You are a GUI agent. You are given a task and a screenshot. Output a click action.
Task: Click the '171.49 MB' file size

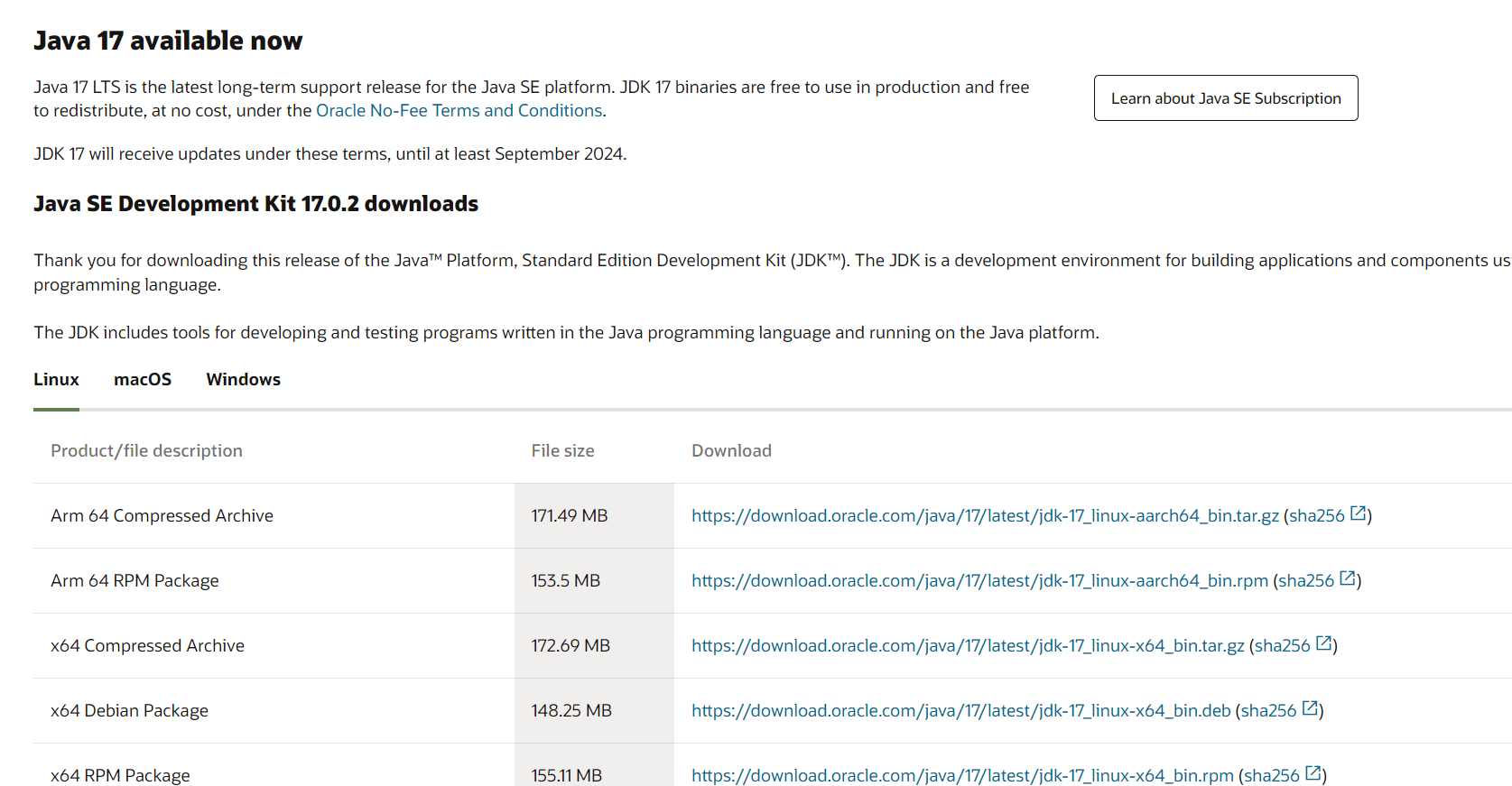point(570,516)
